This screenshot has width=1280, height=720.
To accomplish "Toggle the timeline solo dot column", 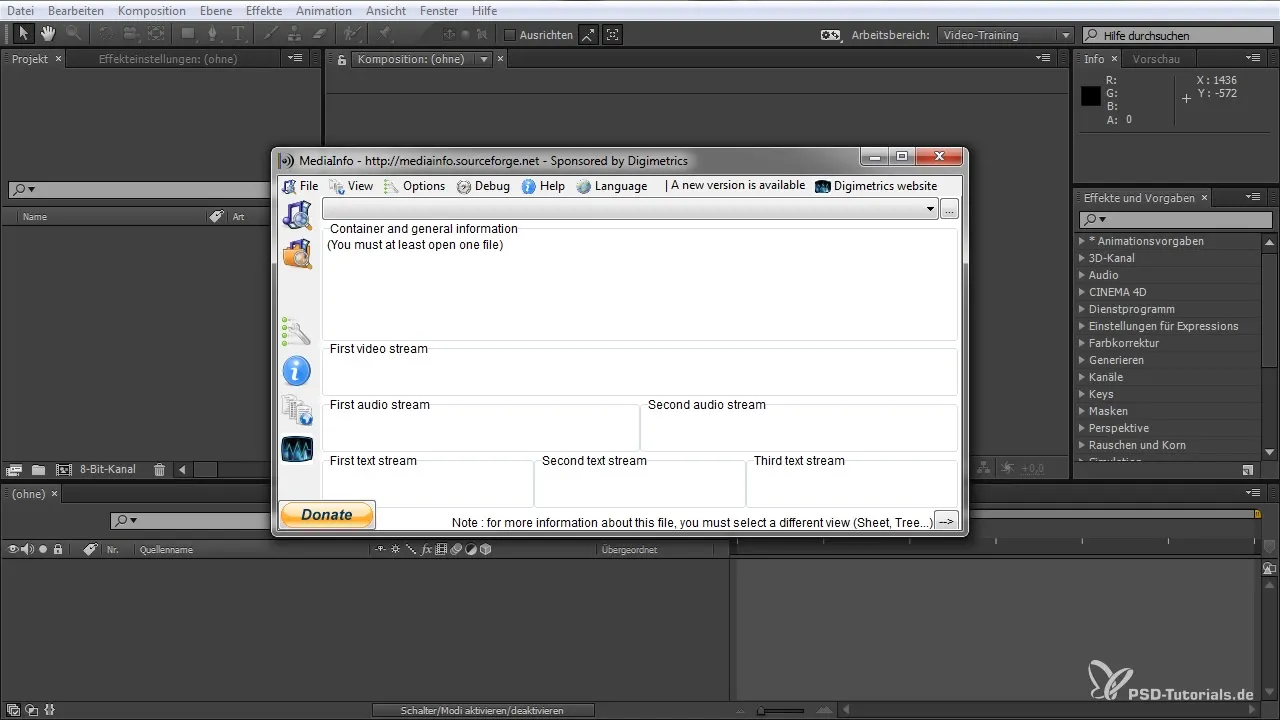I will coord(43,549).
